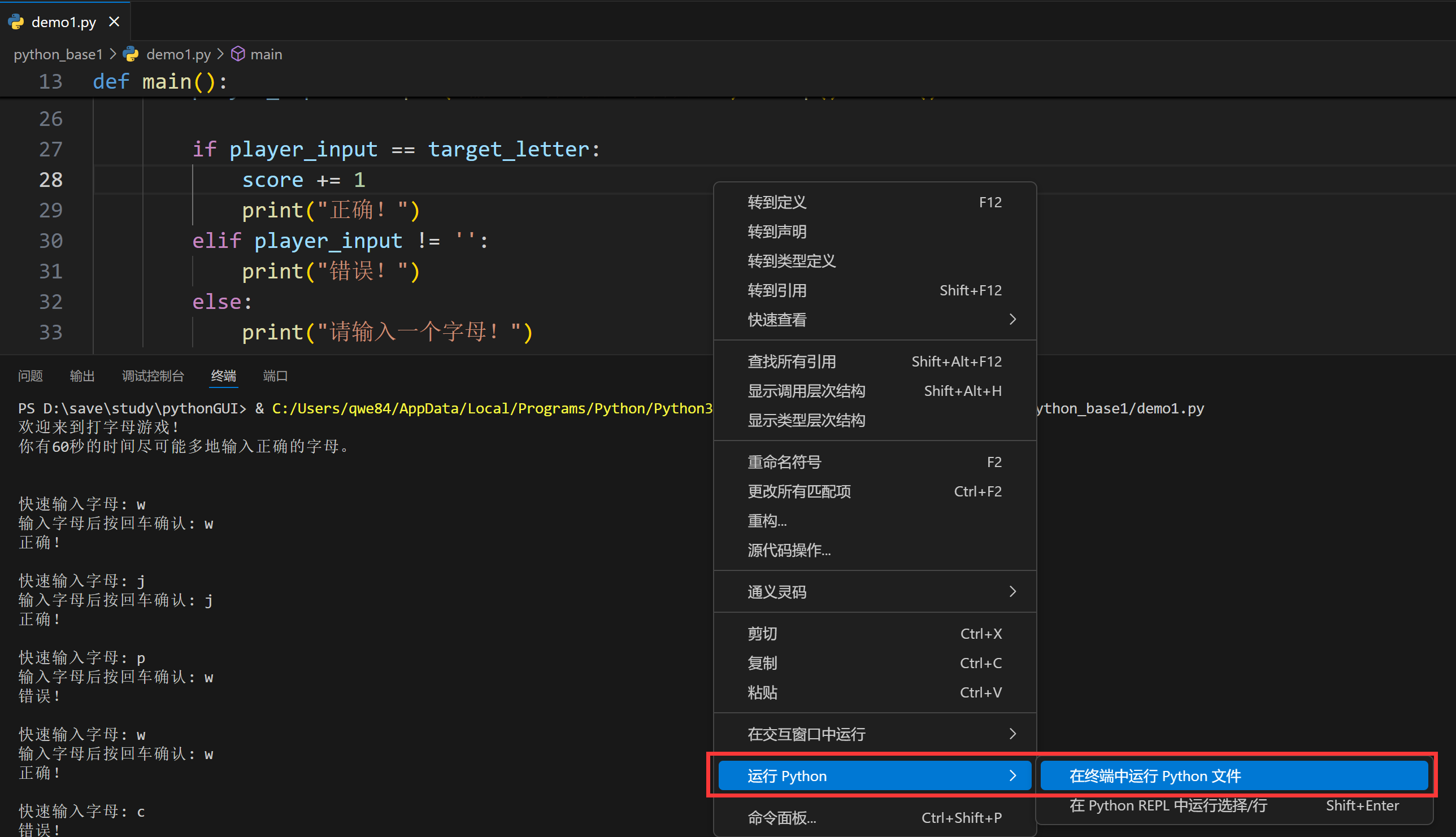The image size is (1456, 837).
Task: Click 复制 in the context menu
Action: pyautogui.click(x=763, y=662)
